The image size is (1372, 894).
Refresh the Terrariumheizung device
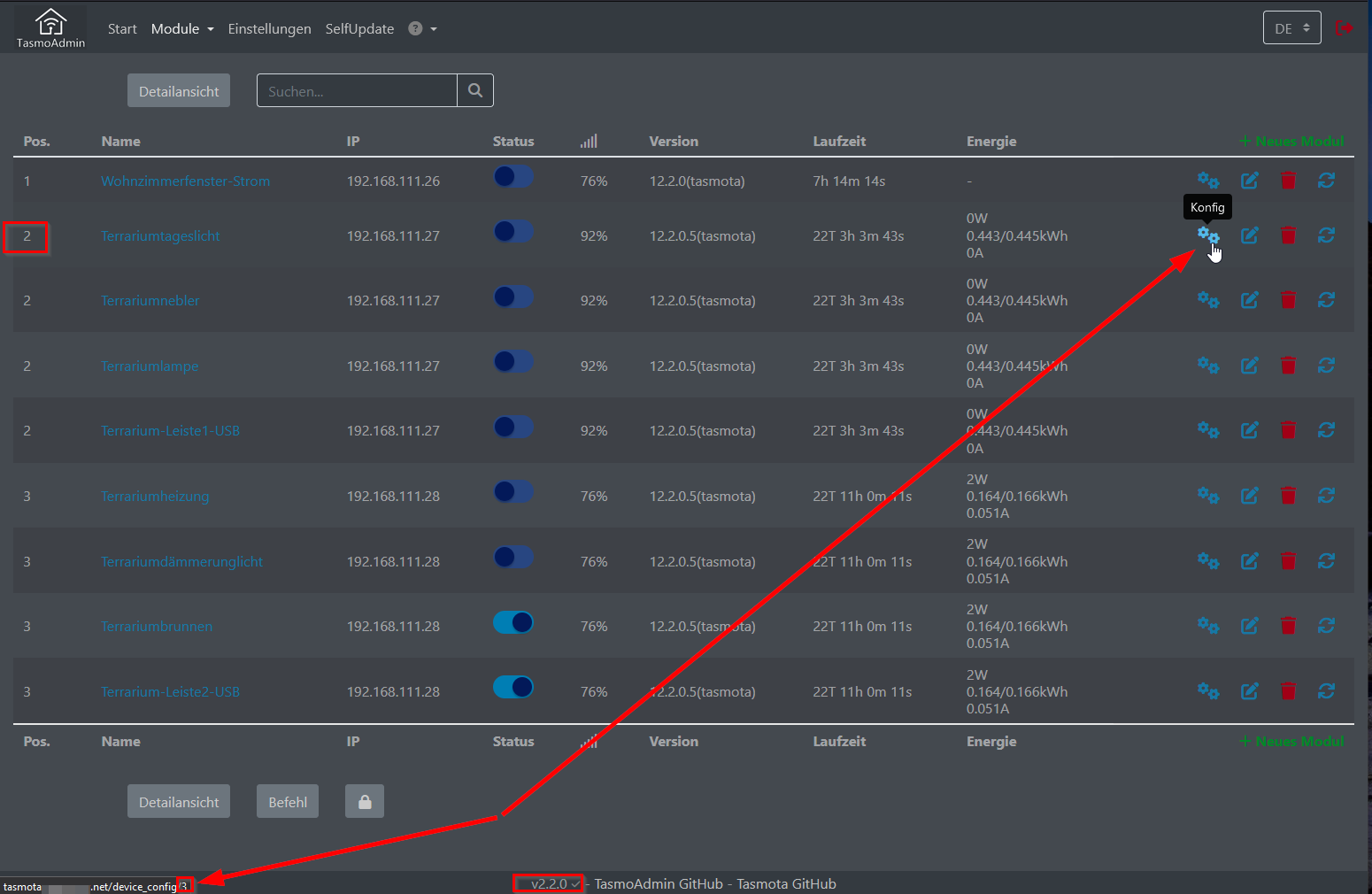(x=1326, y=496)
